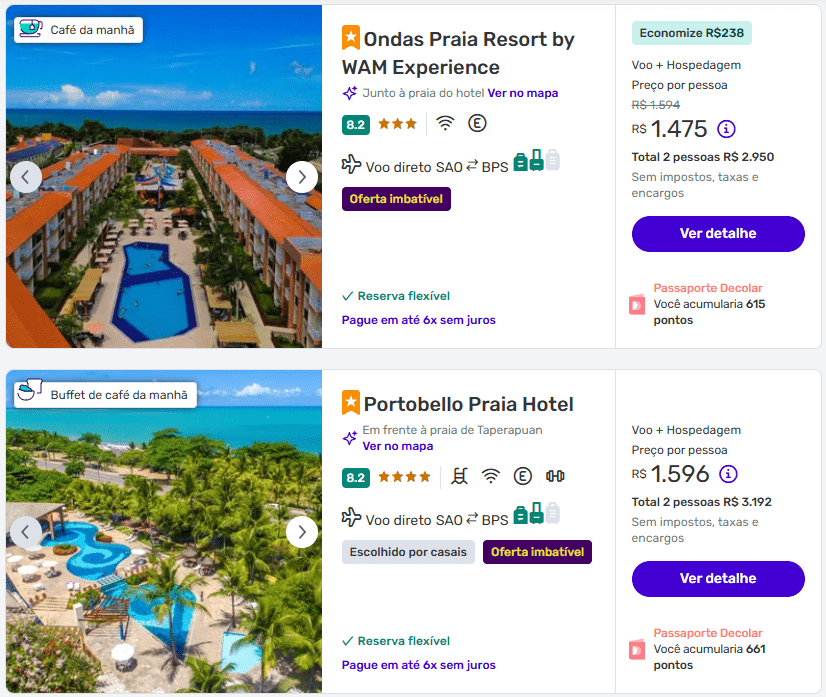This screenshot has width=826, height=697.
Task: Click Wi-Fi icon on Portobello Praia Hotel
Action: [490, 476]
